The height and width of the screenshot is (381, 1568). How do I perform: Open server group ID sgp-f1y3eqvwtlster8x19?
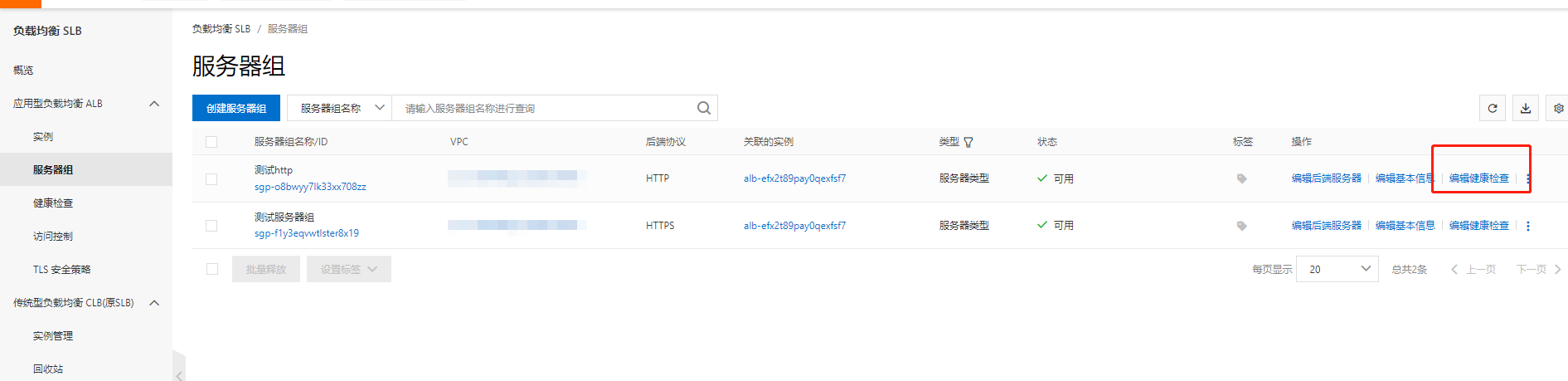pyautogui.click(x=307, y=233)
